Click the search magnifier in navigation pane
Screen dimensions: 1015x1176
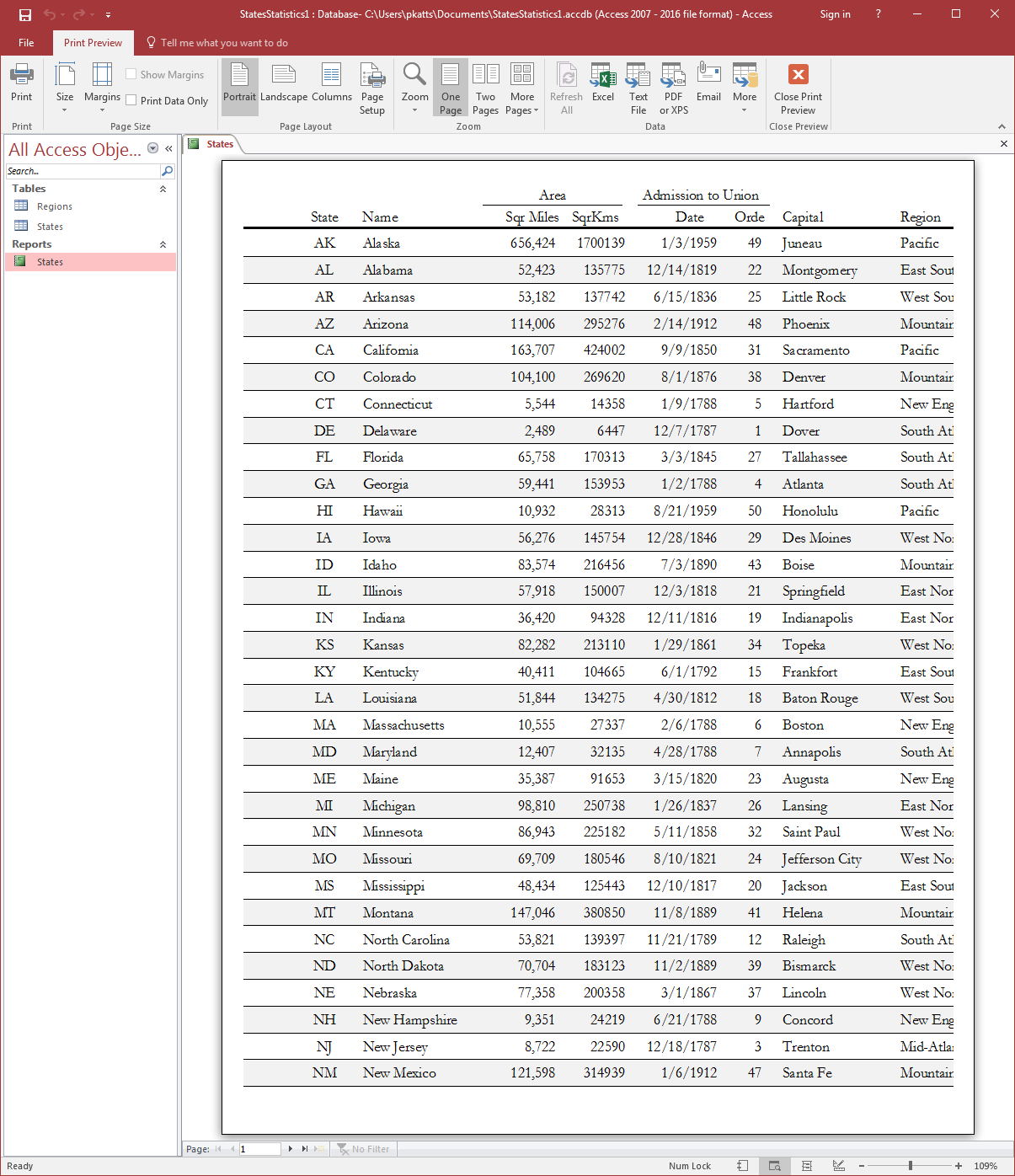167,171
